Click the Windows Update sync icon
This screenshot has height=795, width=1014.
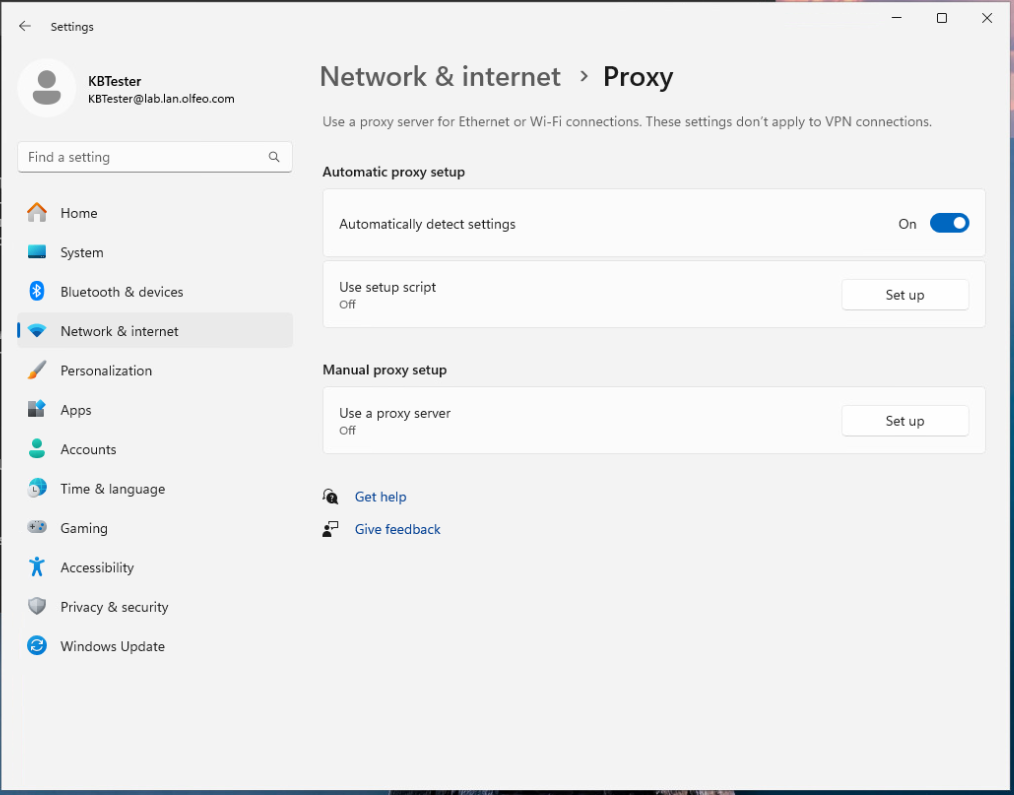(37, 646)
